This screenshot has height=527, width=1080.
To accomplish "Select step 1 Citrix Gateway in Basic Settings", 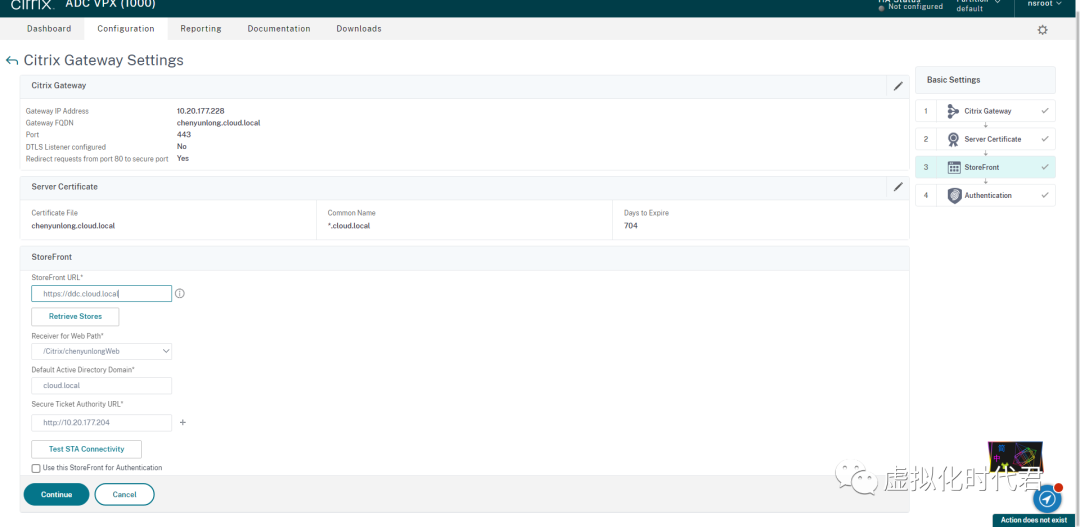I will click(x=985, y=111).
